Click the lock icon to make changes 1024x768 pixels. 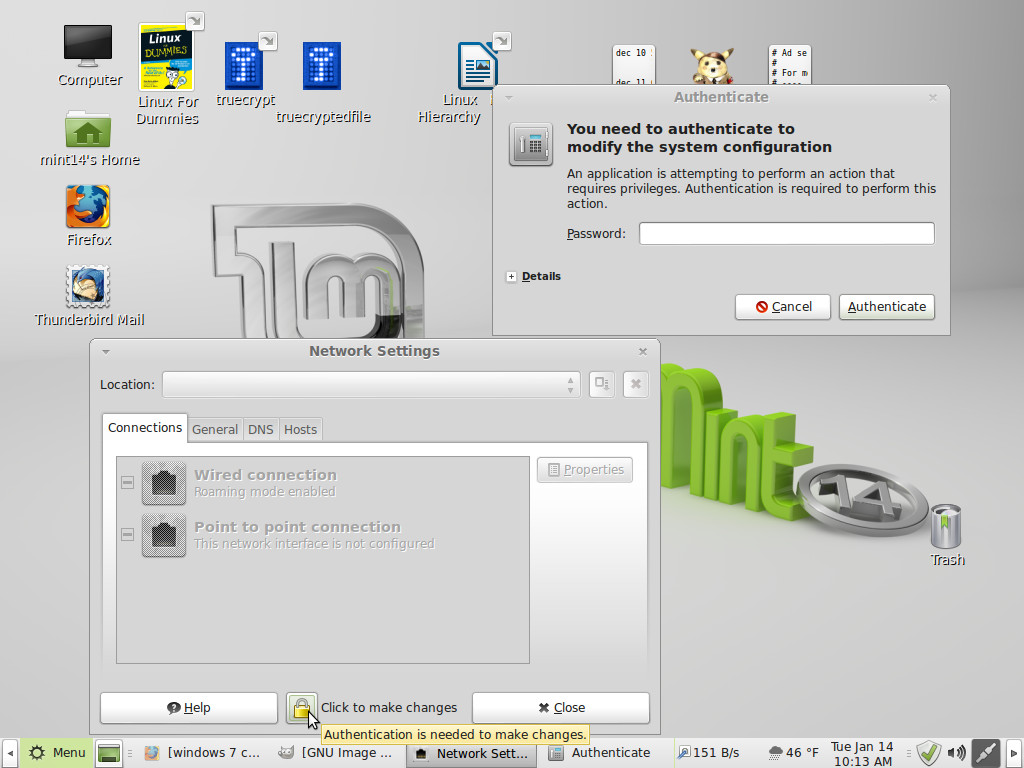click(x=301, y=707)
